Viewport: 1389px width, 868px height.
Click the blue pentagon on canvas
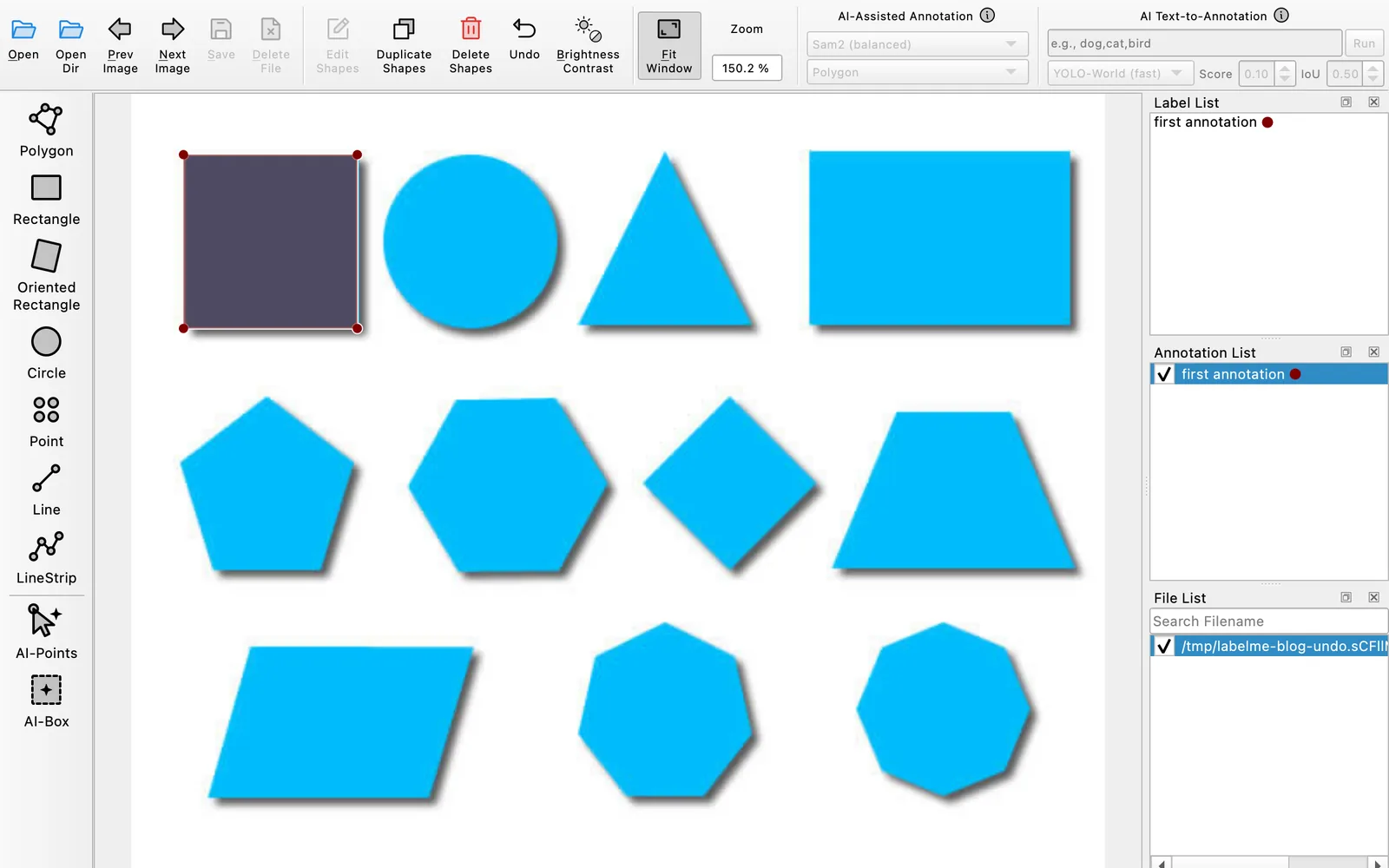267,486
